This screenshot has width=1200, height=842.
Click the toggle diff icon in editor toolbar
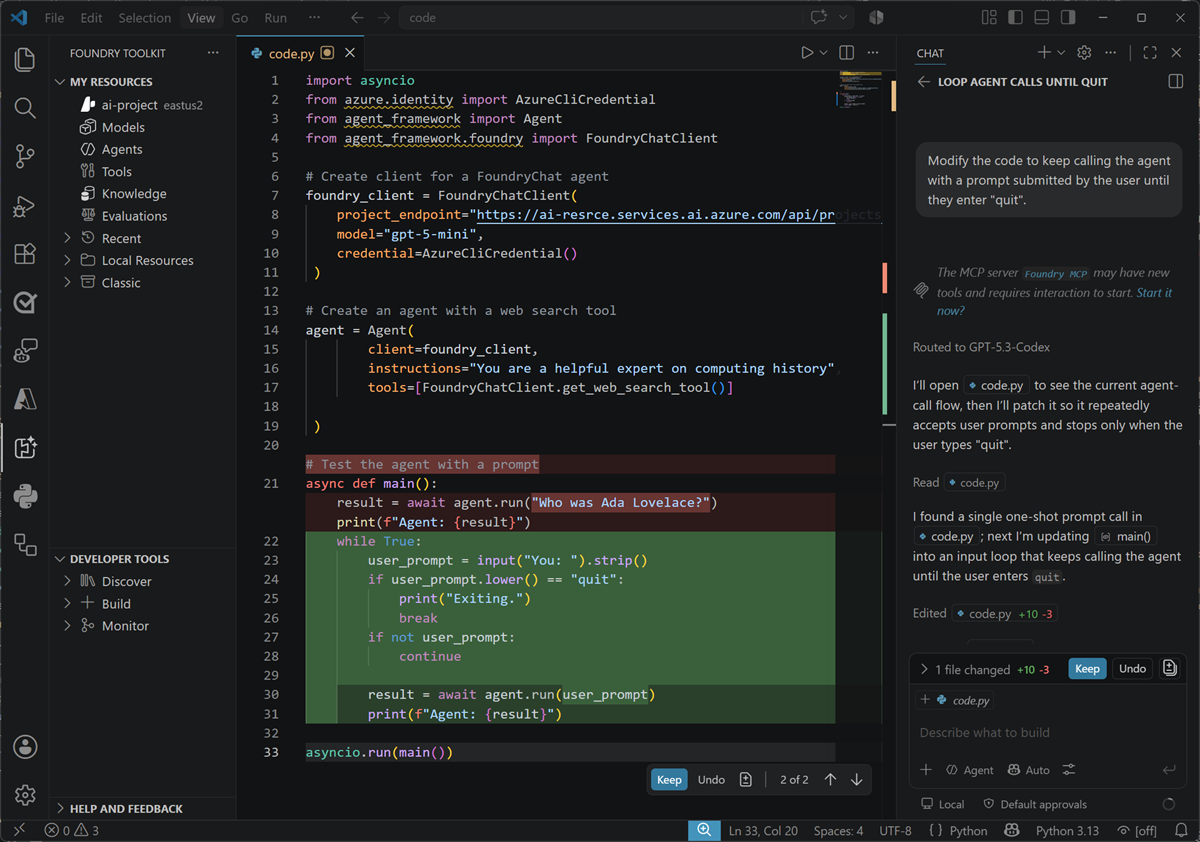pos(745,780)
